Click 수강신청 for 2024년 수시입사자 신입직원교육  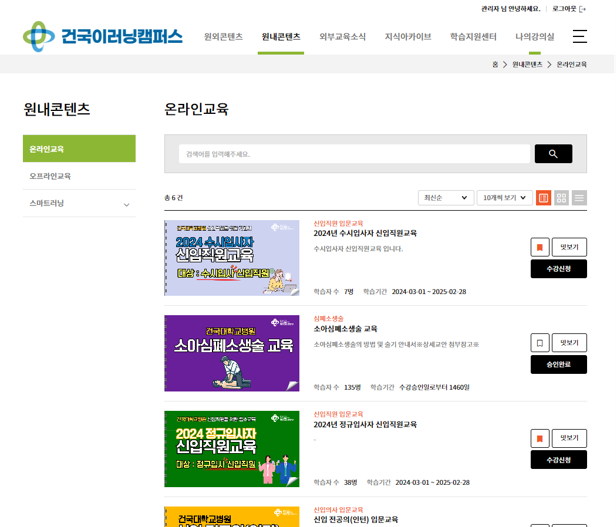click(559, 269)
